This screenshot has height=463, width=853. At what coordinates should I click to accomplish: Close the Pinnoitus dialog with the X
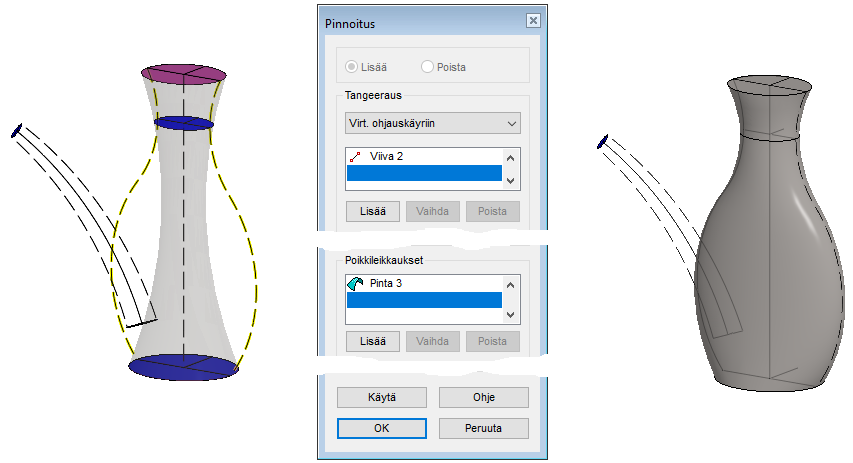[533, 20]
